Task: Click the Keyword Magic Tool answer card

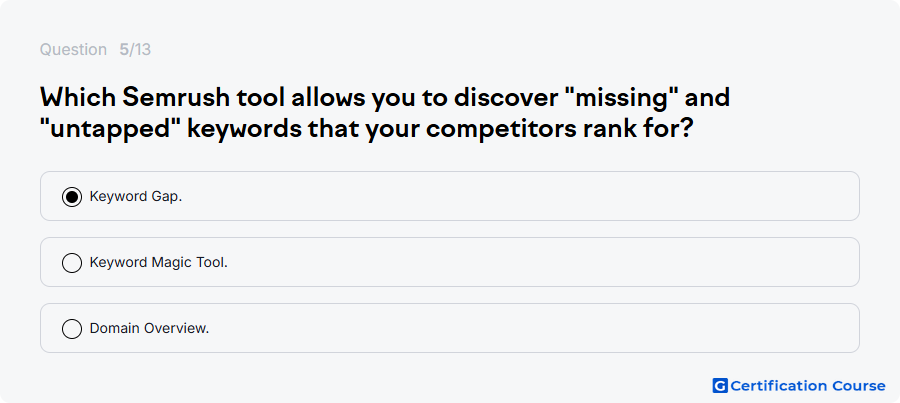Action: 449,262
